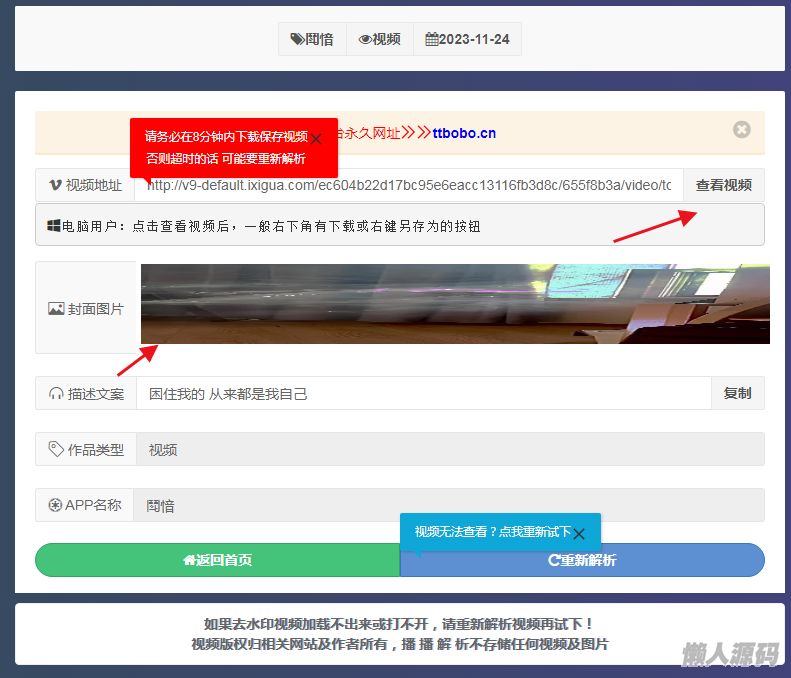This screenshot has height=678, width=791.
Task: Click the picture icon on 封面图片 label
Action: click(x=56, y=309)
